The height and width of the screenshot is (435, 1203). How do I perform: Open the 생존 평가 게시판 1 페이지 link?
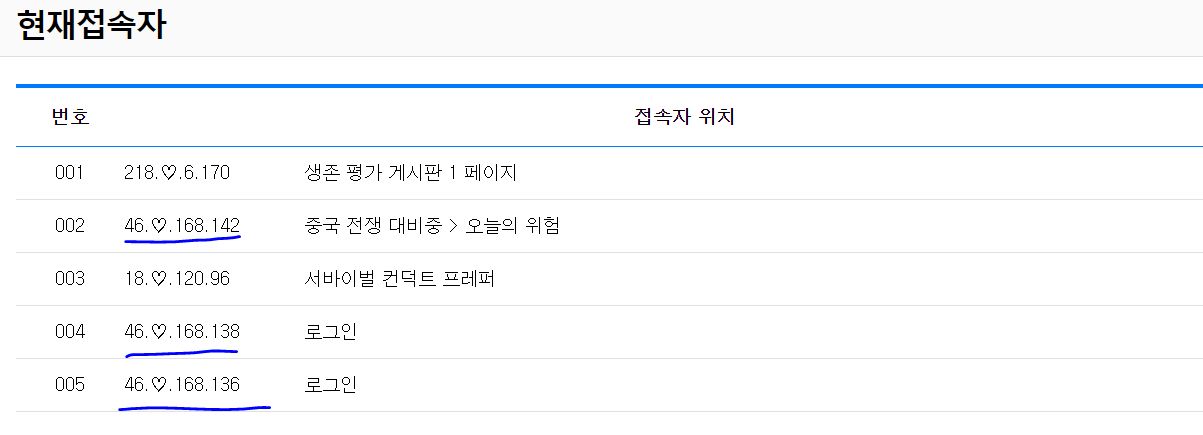point(410,173)
